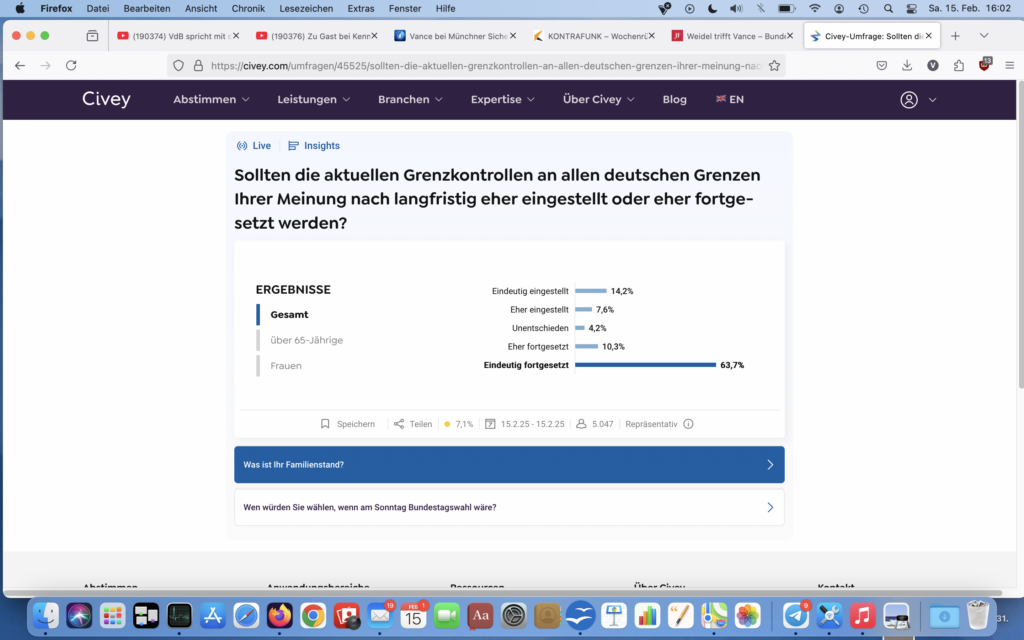Expand the Abstimmen navigation dropdown
1024x640 pixels.
tap(211, 100)
